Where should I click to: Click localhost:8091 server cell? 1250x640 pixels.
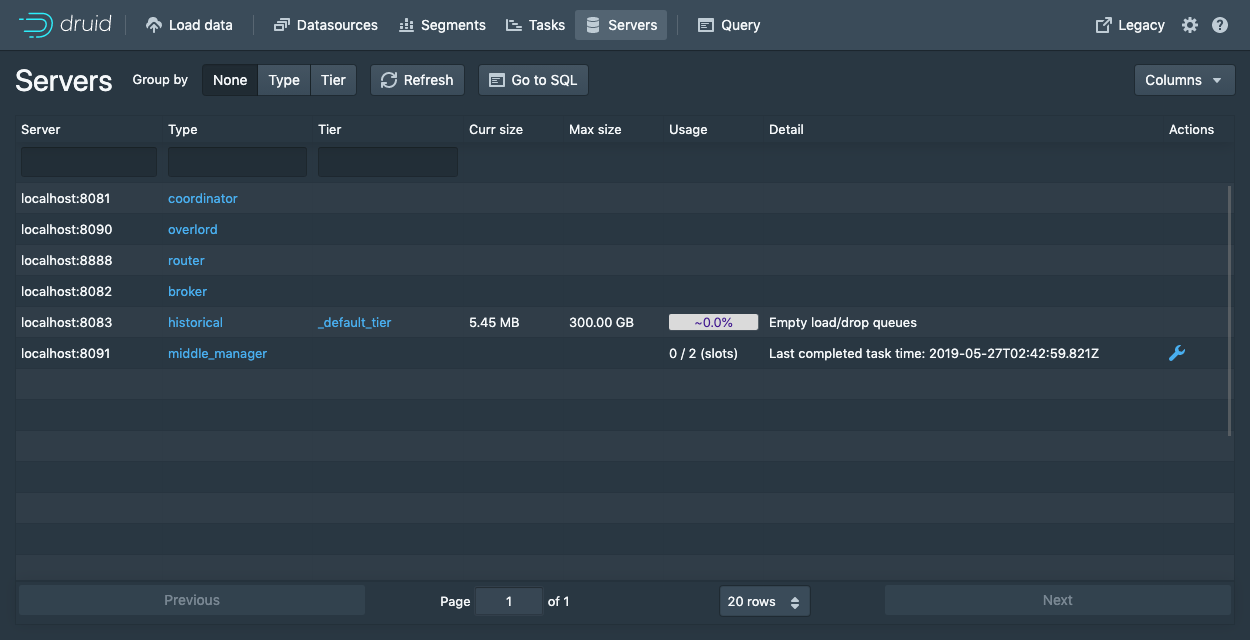click(66, 353)
